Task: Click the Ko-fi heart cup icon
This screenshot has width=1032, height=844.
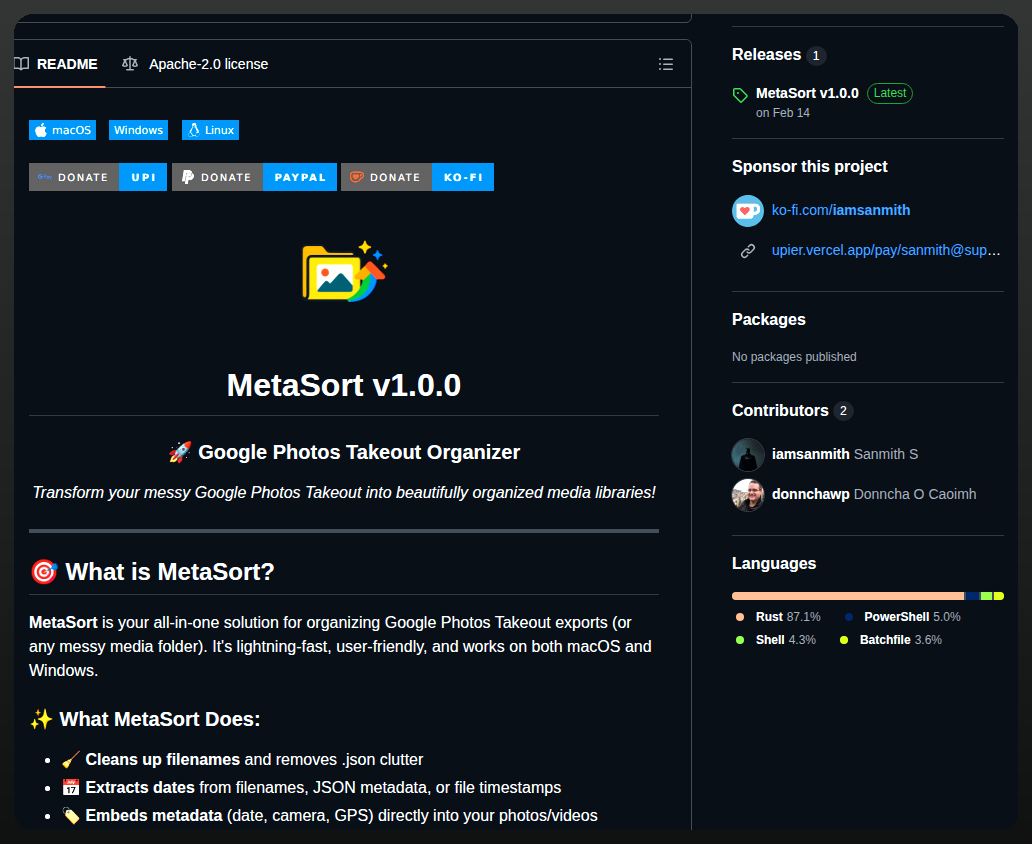Action: [x=748, y=211]
